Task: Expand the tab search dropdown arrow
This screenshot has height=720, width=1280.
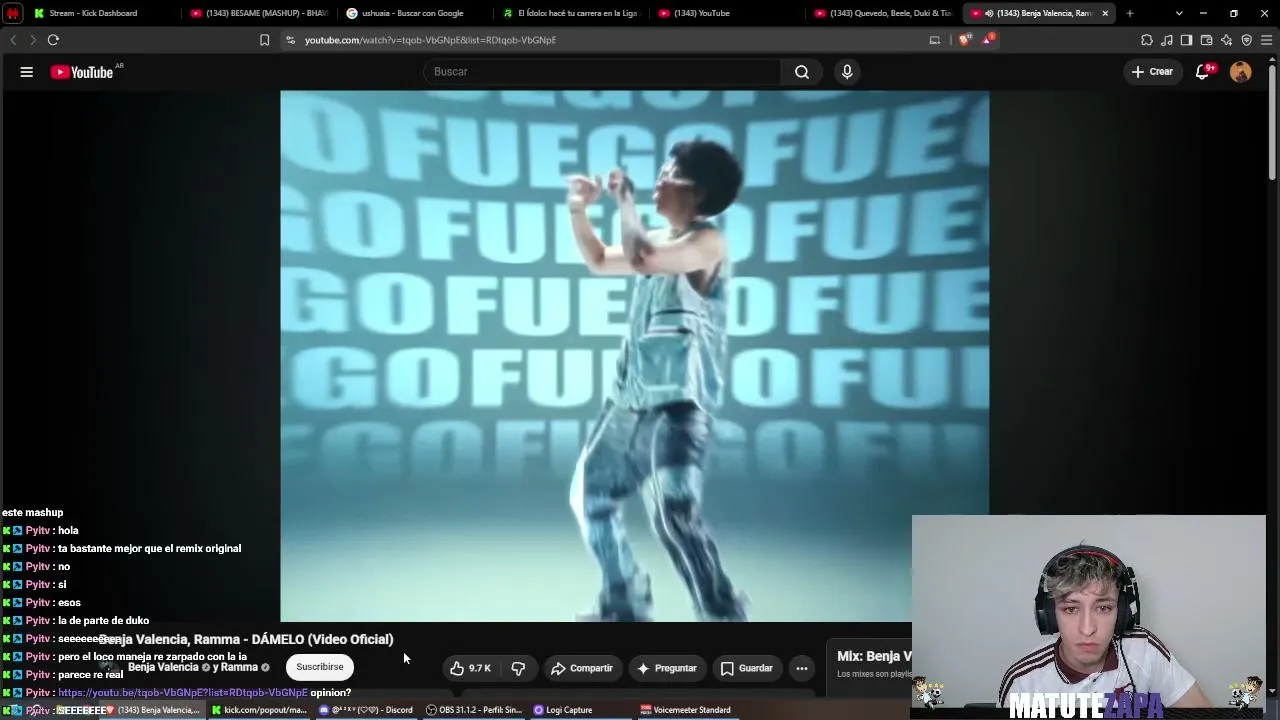Action: 1179,13
